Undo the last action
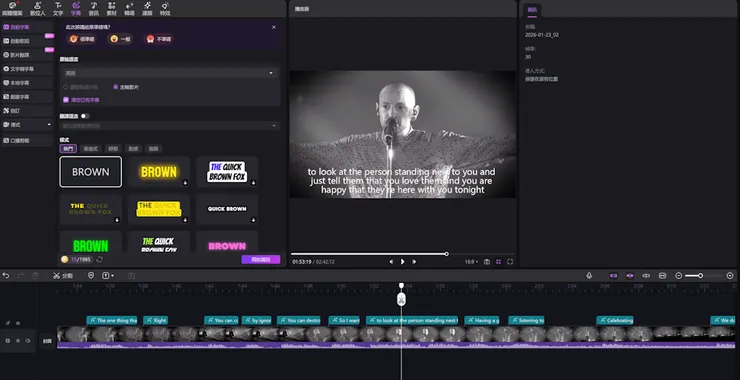The image size is (740, 380). tap(6, 275)
